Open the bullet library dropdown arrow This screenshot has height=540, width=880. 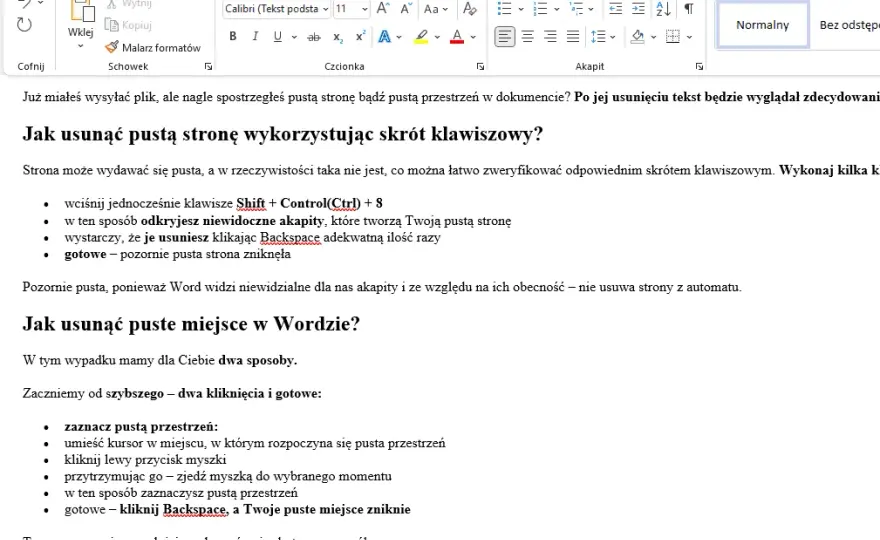click(521, 10)
